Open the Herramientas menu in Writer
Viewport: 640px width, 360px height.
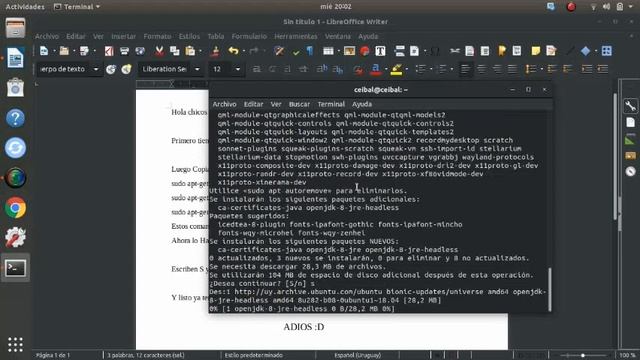[296, 36]
